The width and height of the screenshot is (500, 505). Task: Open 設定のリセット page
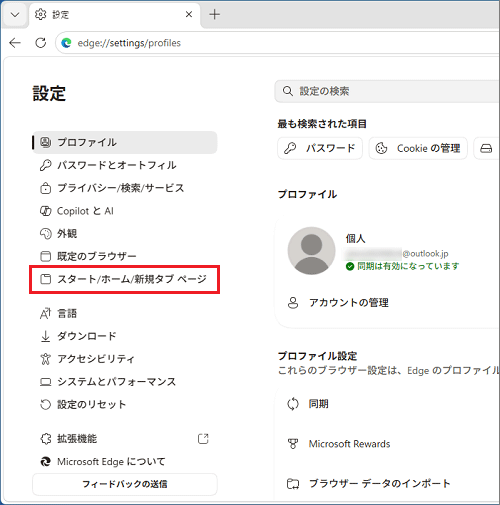[125, 404]
